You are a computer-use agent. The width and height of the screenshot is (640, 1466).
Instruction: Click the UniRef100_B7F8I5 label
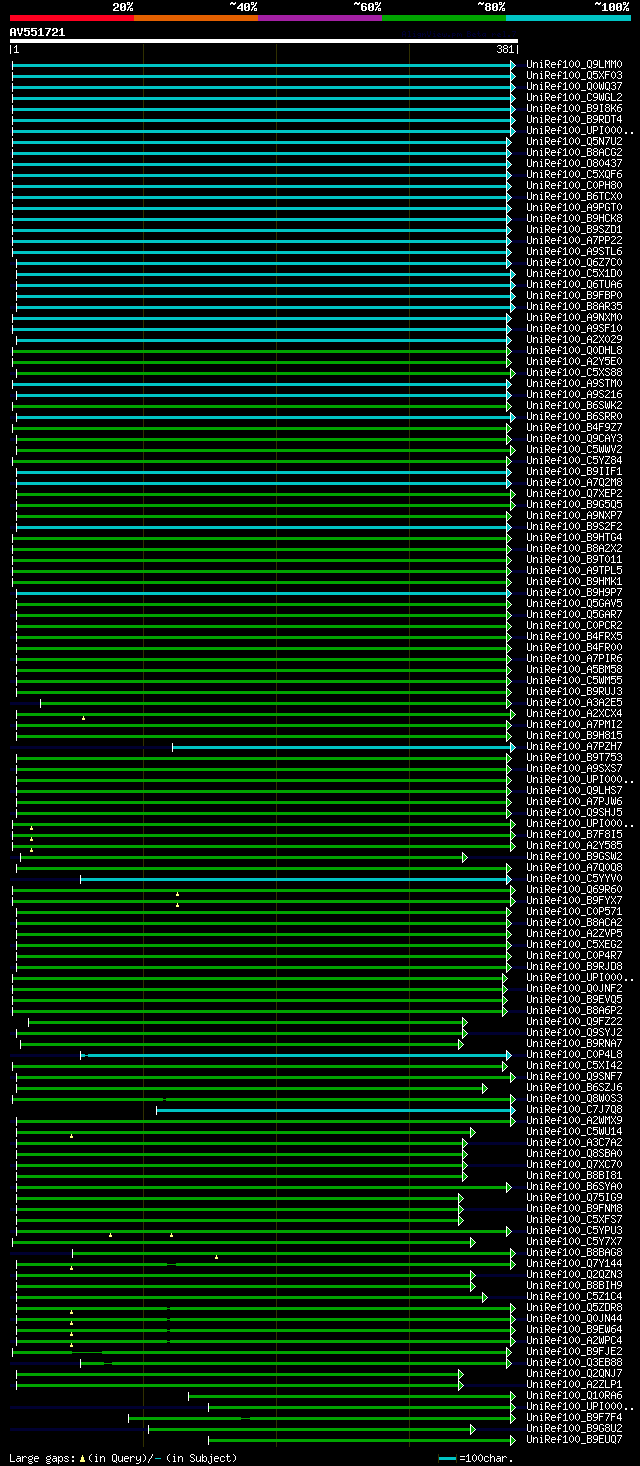(x=574, y=835)
